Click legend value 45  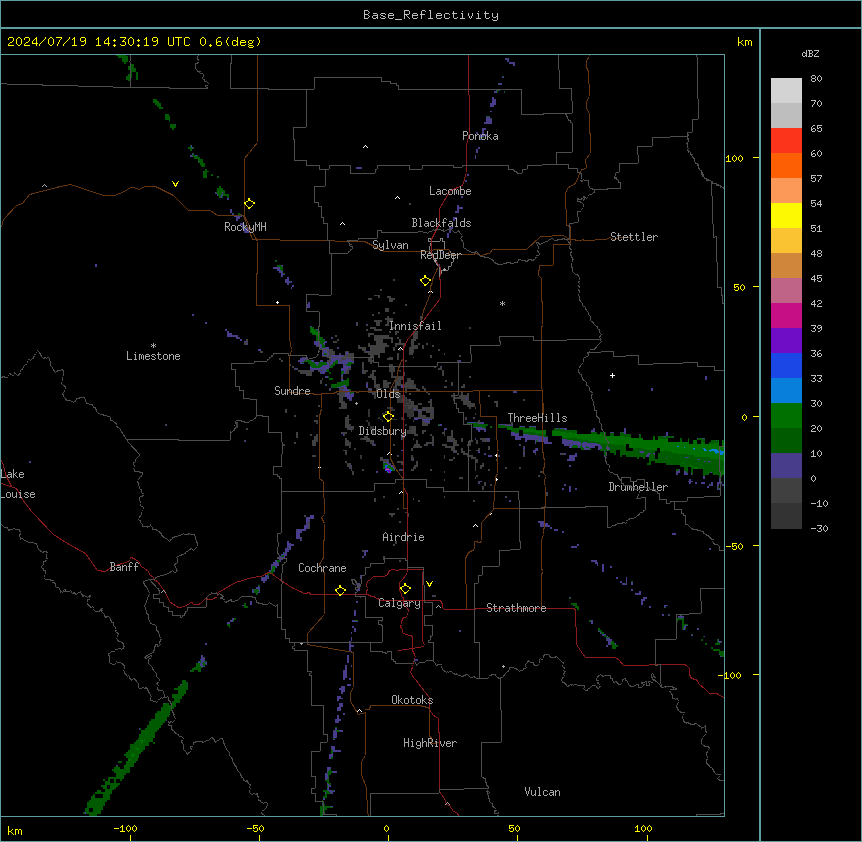816,278
